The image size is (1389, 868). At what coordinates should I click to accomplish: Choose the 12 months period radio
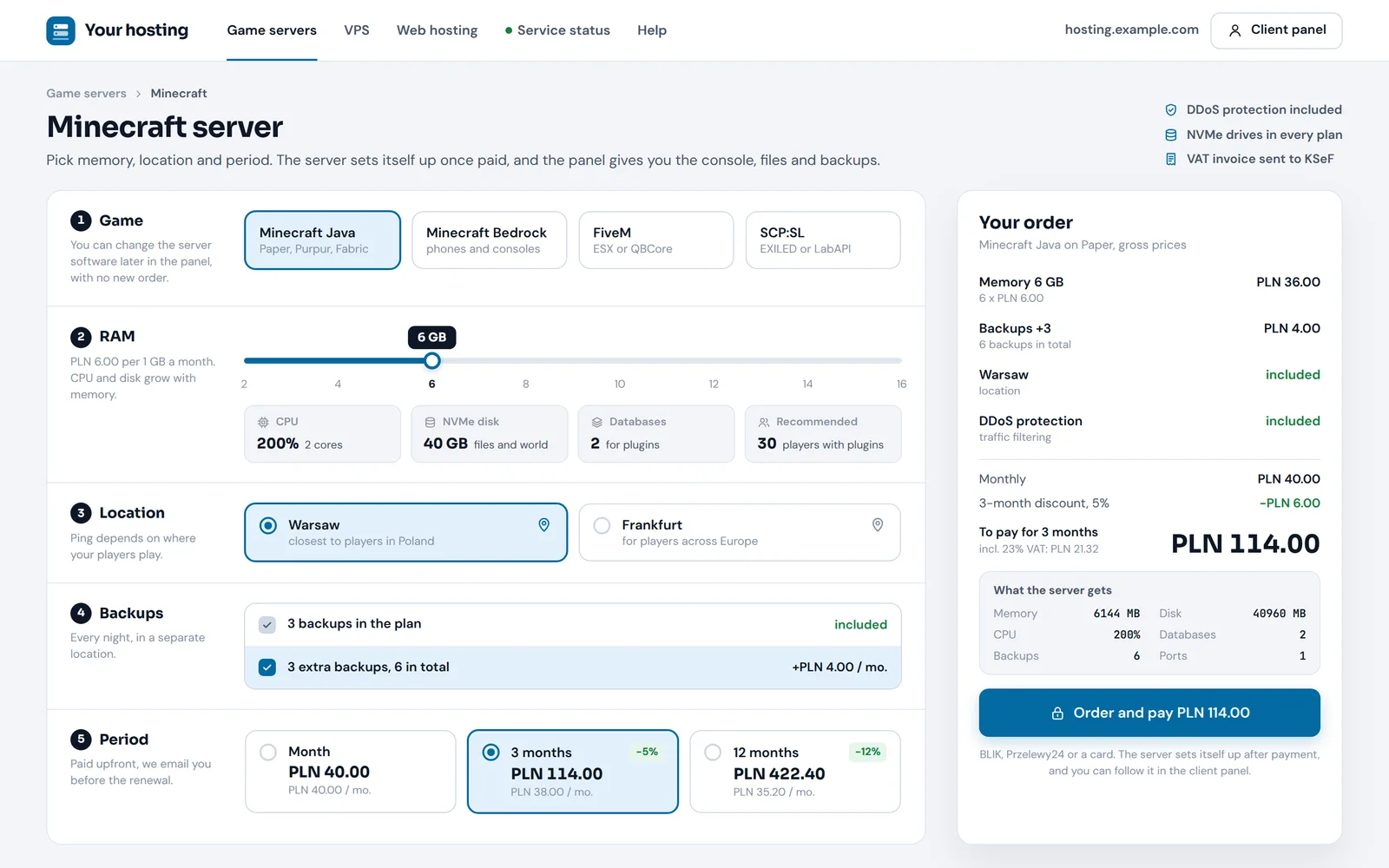[713, 752]
